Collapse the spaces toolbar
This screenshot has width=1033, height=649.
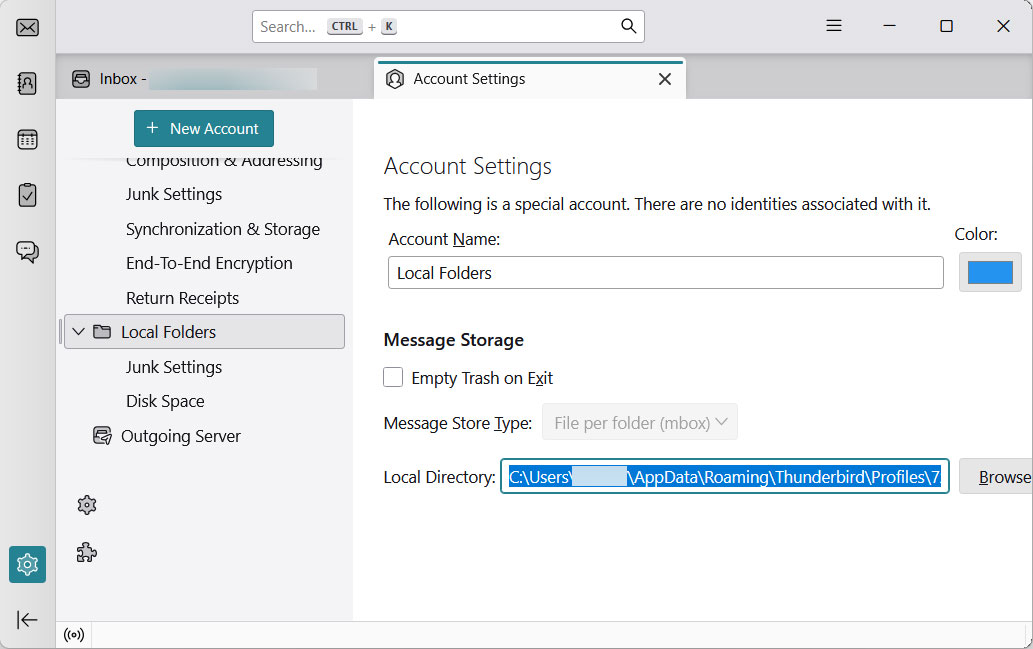pos(28,620)
